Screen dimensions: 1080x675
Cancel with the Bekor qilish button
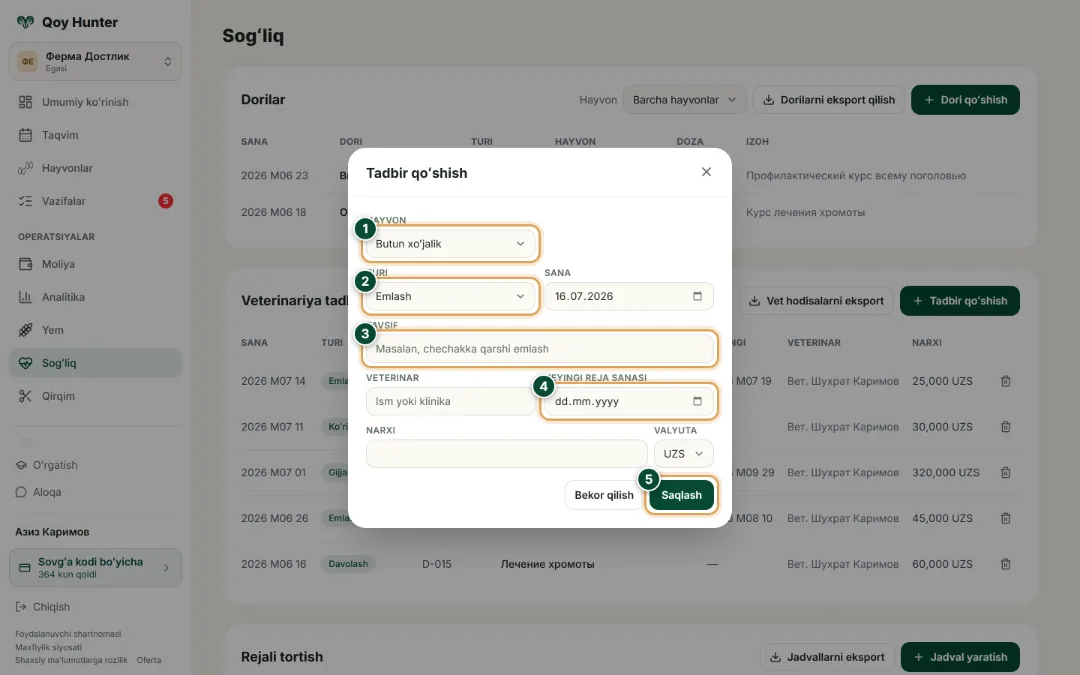click(604, 495)
